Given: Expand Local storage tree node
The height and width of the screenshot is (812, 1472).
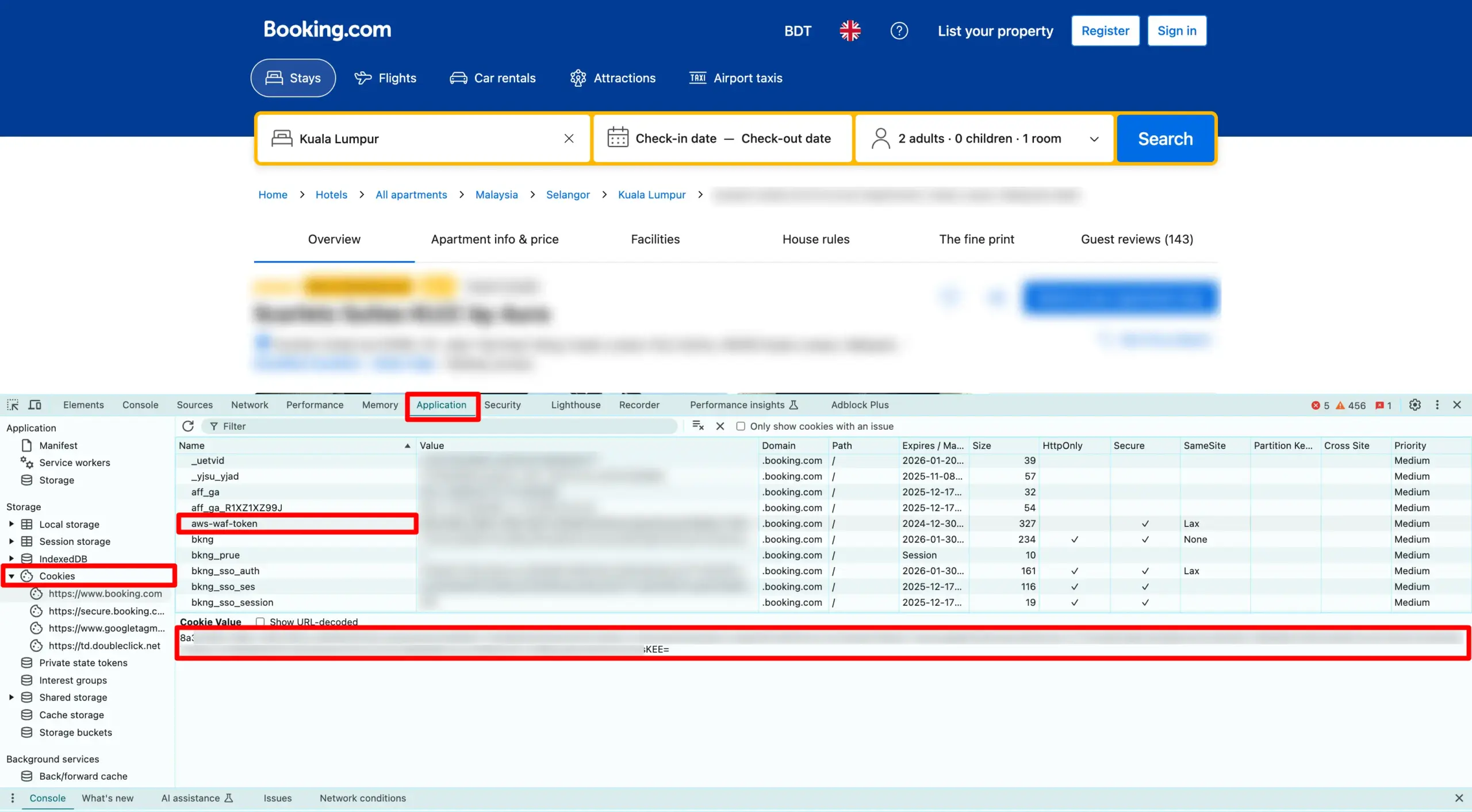Looking at the screenshot, I should [11, 524].
